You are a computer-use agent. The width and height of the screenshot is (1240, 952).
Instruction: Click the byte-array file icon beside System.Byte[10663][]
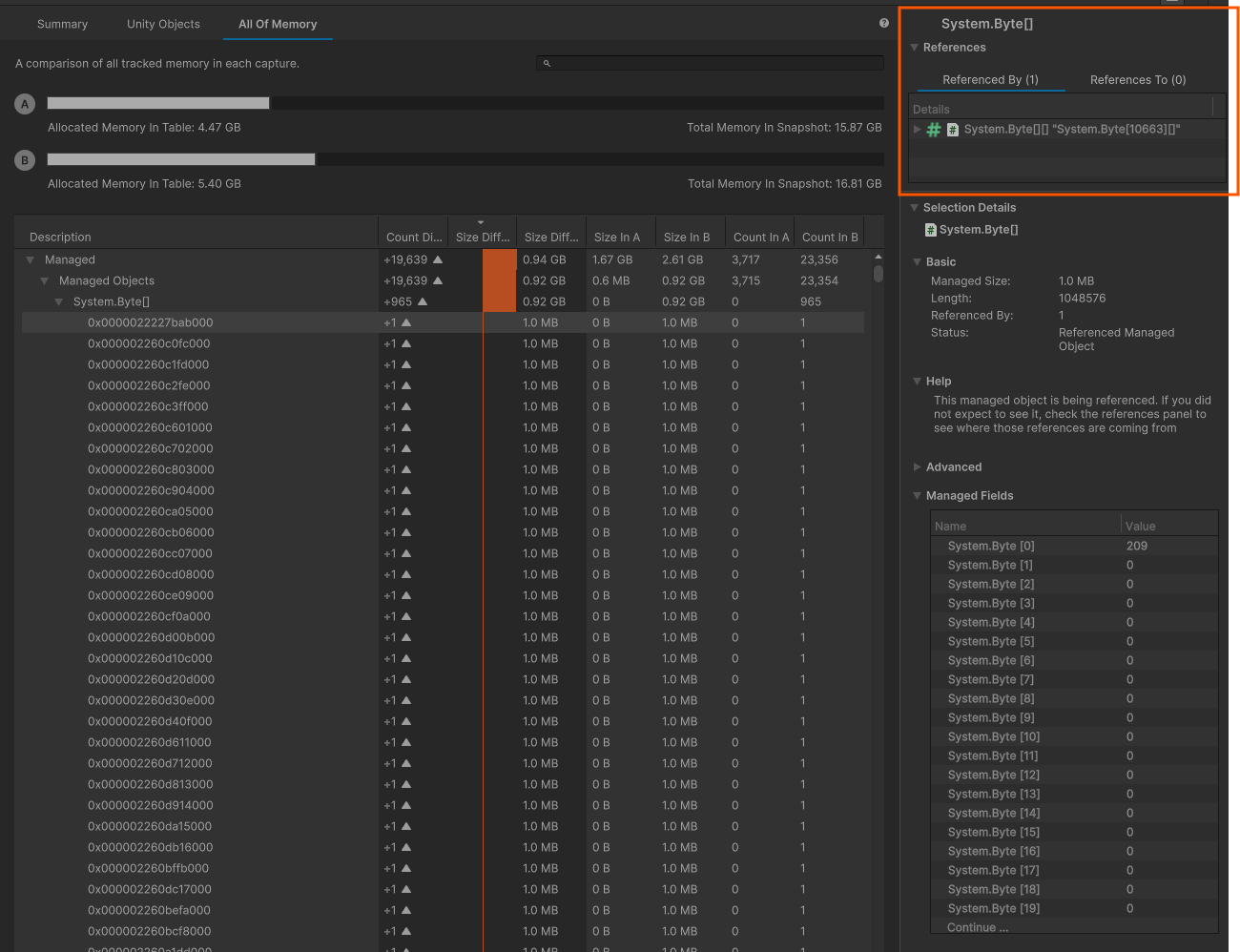(x=952, y=129)
